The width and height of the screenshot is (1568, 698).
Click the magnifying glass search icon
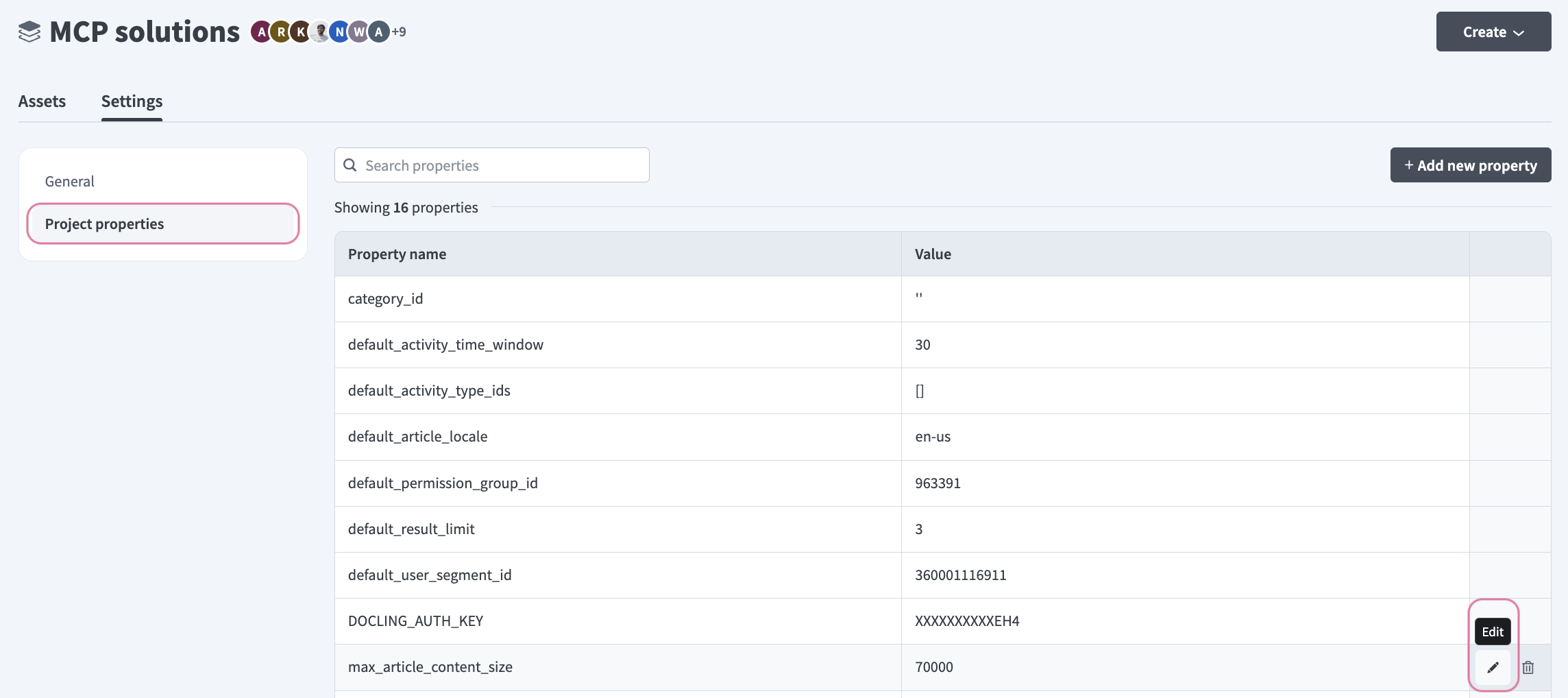point(350,165)
